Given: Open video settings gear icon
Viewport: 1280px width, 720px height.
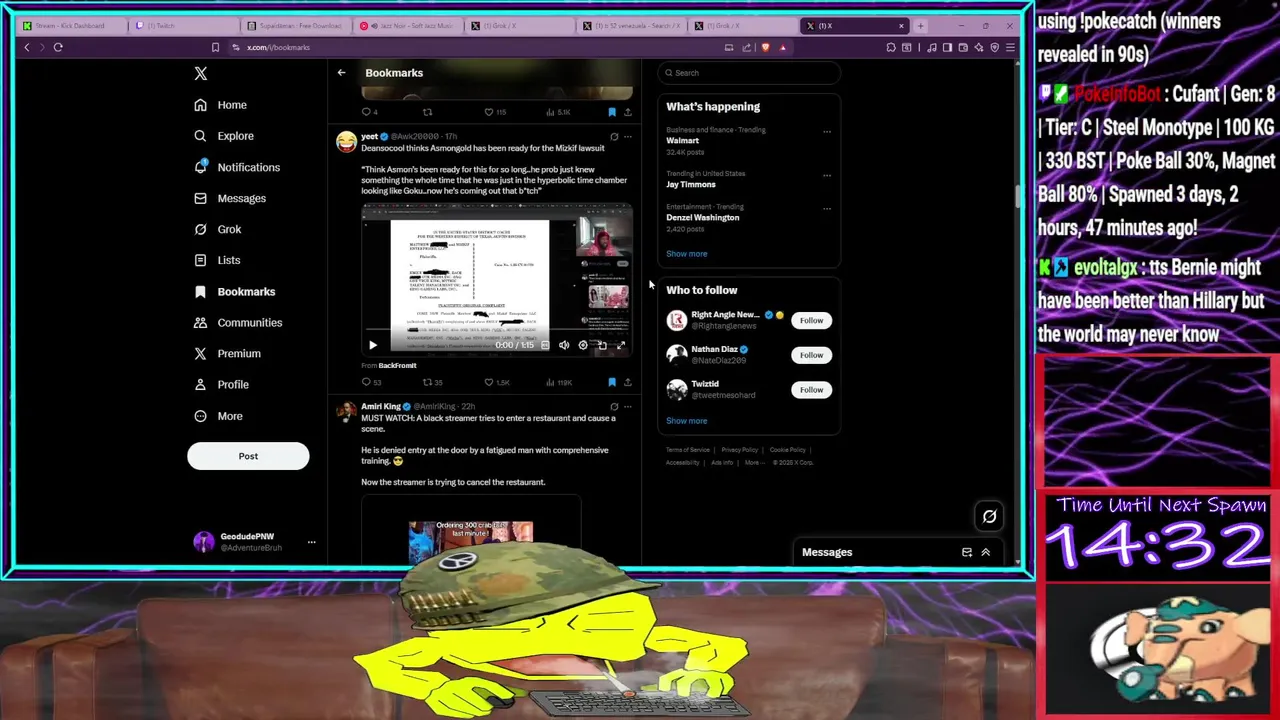Looking at the screenshot, I should coord(583,345).
